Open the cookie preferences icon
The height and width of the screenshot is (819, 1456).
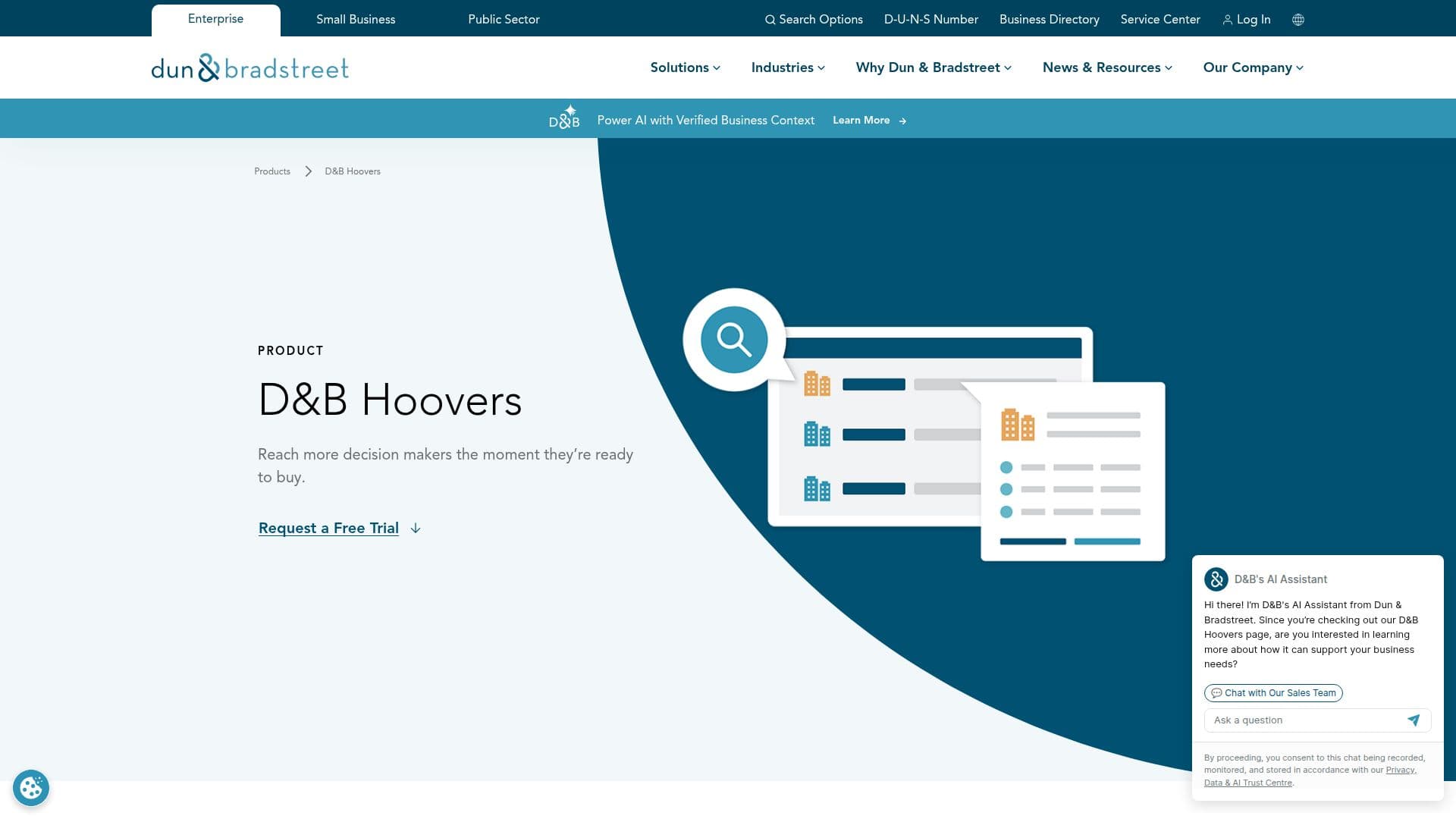31,788
